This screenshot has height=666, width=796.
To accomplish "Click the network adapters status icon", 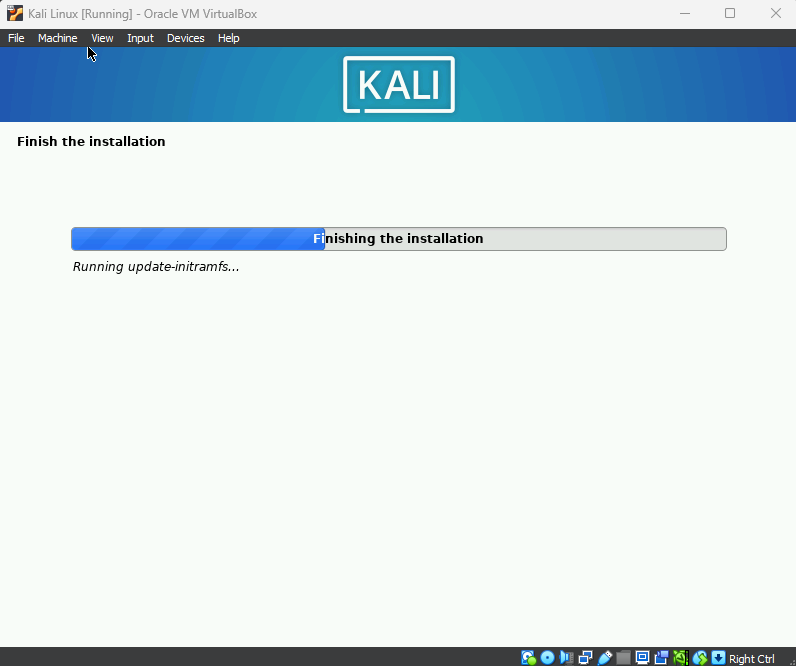I will point(585,658).
